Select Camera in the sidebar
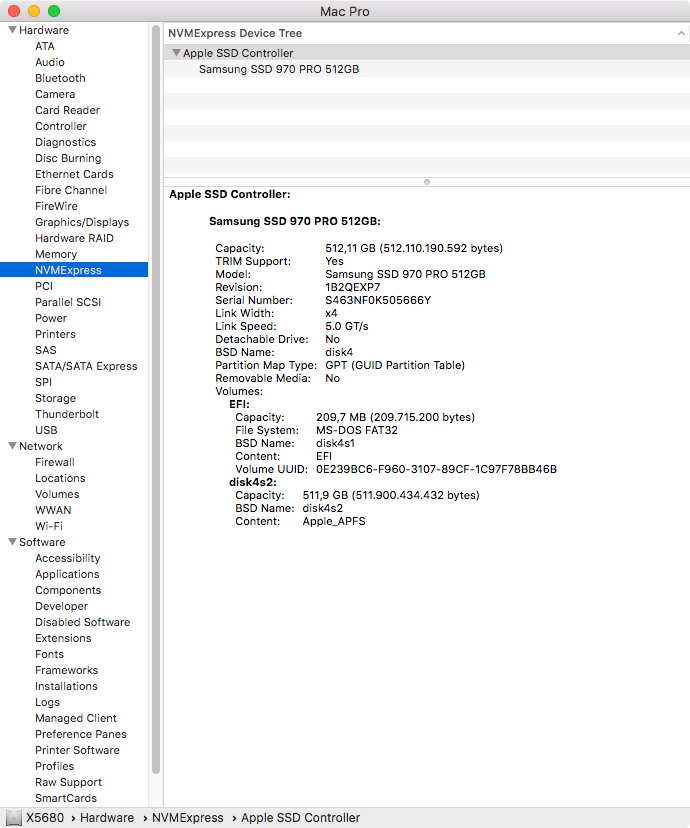690x828 pixels. pyautogui.click(x=55, y=94)
